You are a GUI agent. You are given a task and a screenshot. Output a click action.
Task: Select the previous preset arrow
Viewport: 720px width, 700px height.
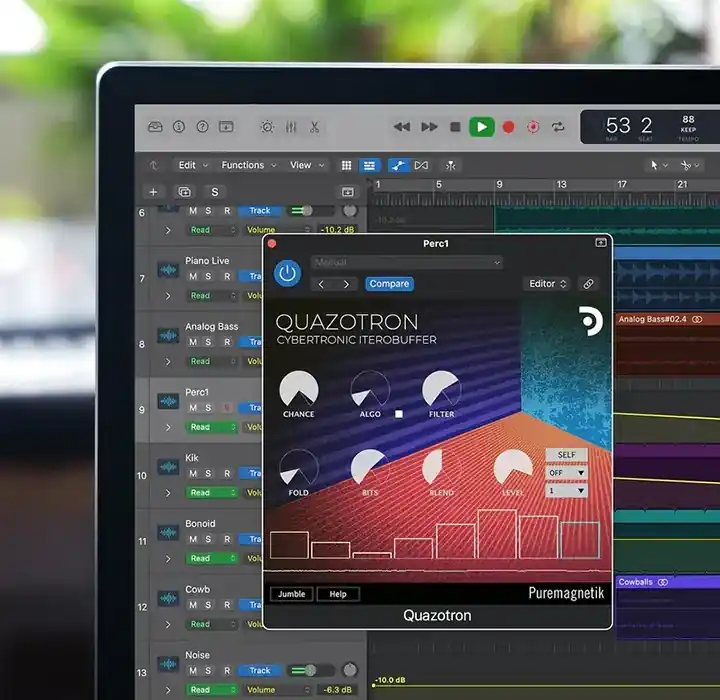click(x=321, y=284)
